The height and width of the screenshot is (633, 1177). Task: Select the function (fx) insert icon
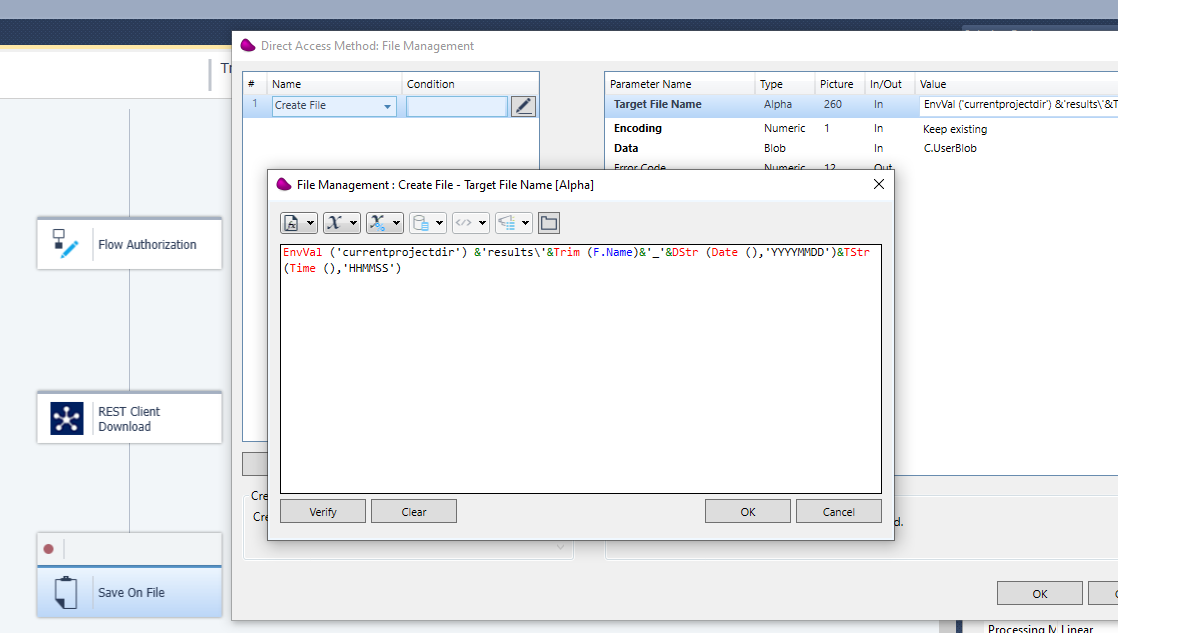293,222
